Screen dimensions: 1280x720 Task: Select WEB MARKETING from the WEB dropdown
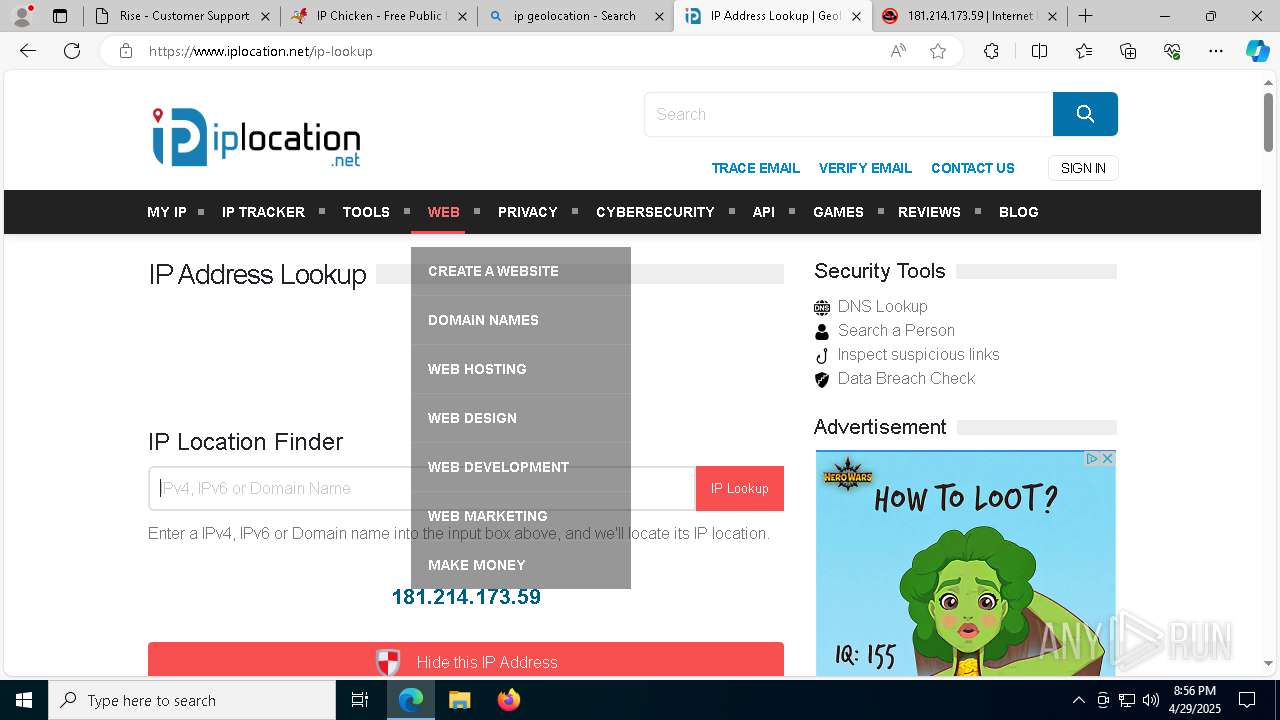pos(521,516)
